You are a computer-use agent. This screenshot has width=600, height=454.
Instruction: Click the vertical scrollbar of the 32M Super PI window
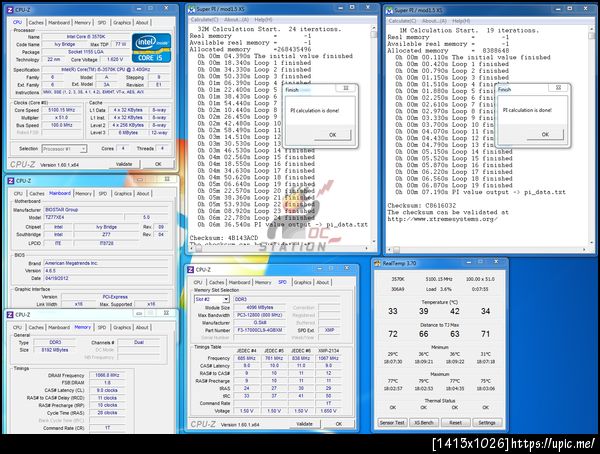click(x=373, y=134)
